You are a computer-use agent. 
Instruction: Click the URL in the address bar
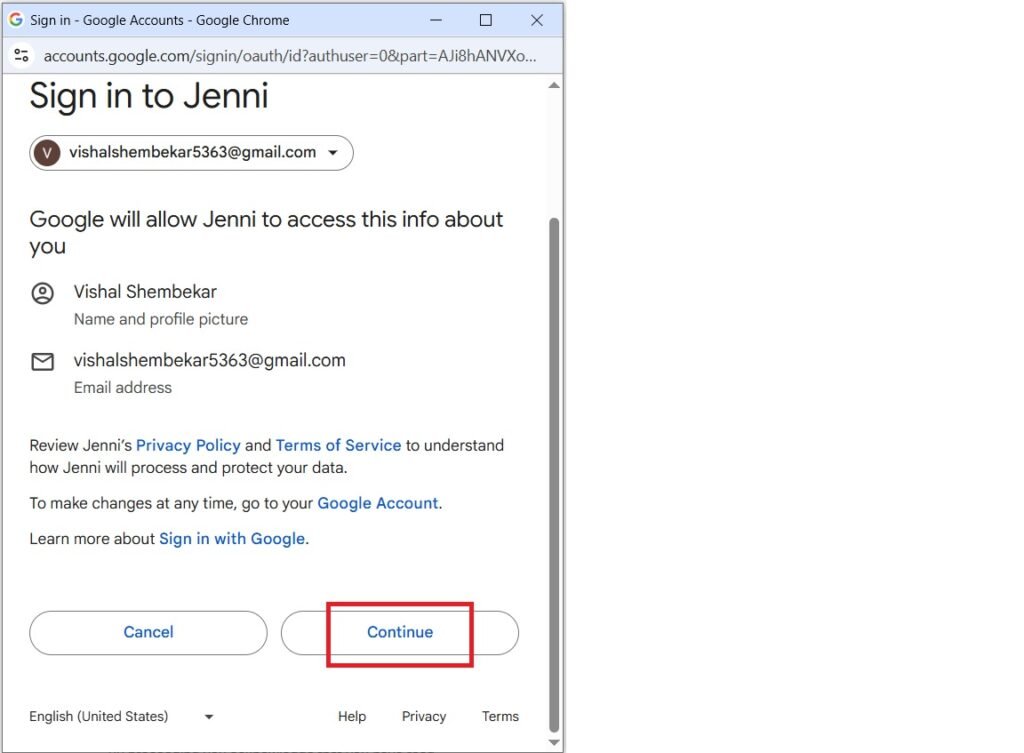pos(290,56)
